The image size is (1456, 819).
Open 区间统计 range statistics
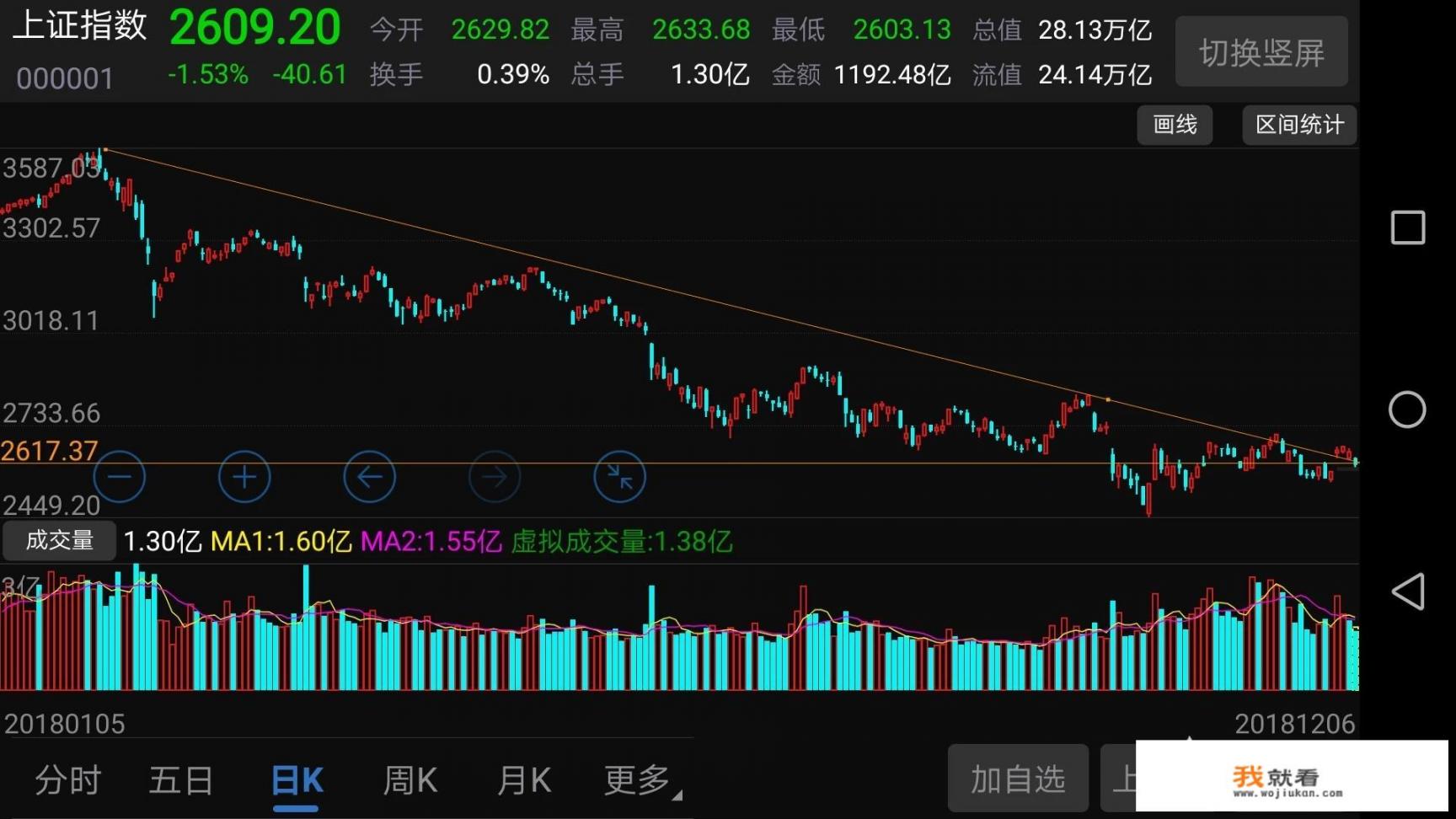click(x=1299, y=125)
